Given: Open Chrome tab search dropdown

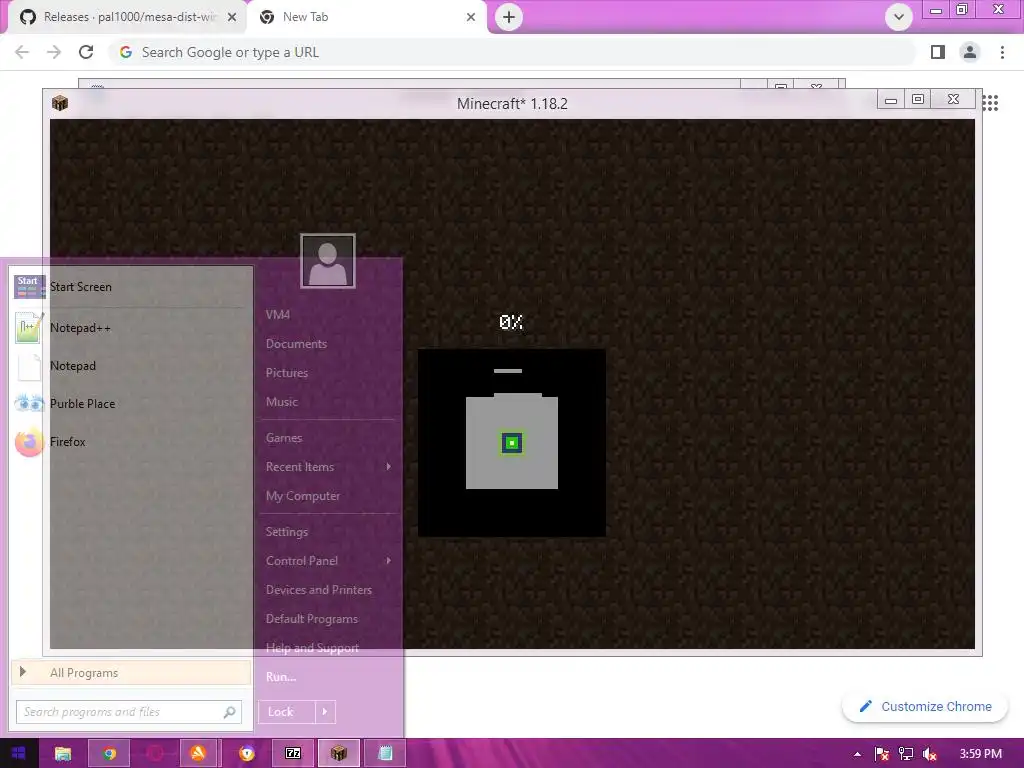Looking at the screenshot, I should pos(899,17).
